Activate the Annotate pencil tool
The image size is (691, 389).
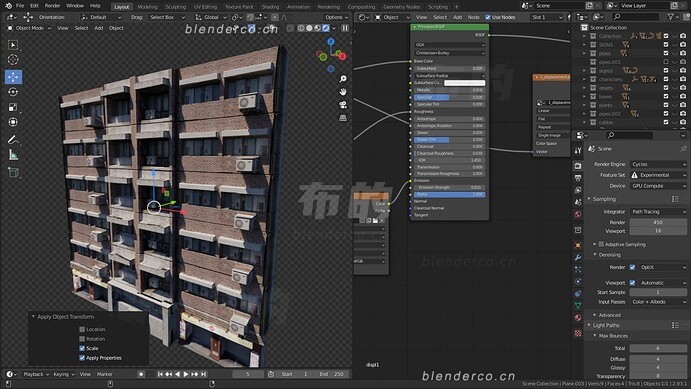(13, 140)
